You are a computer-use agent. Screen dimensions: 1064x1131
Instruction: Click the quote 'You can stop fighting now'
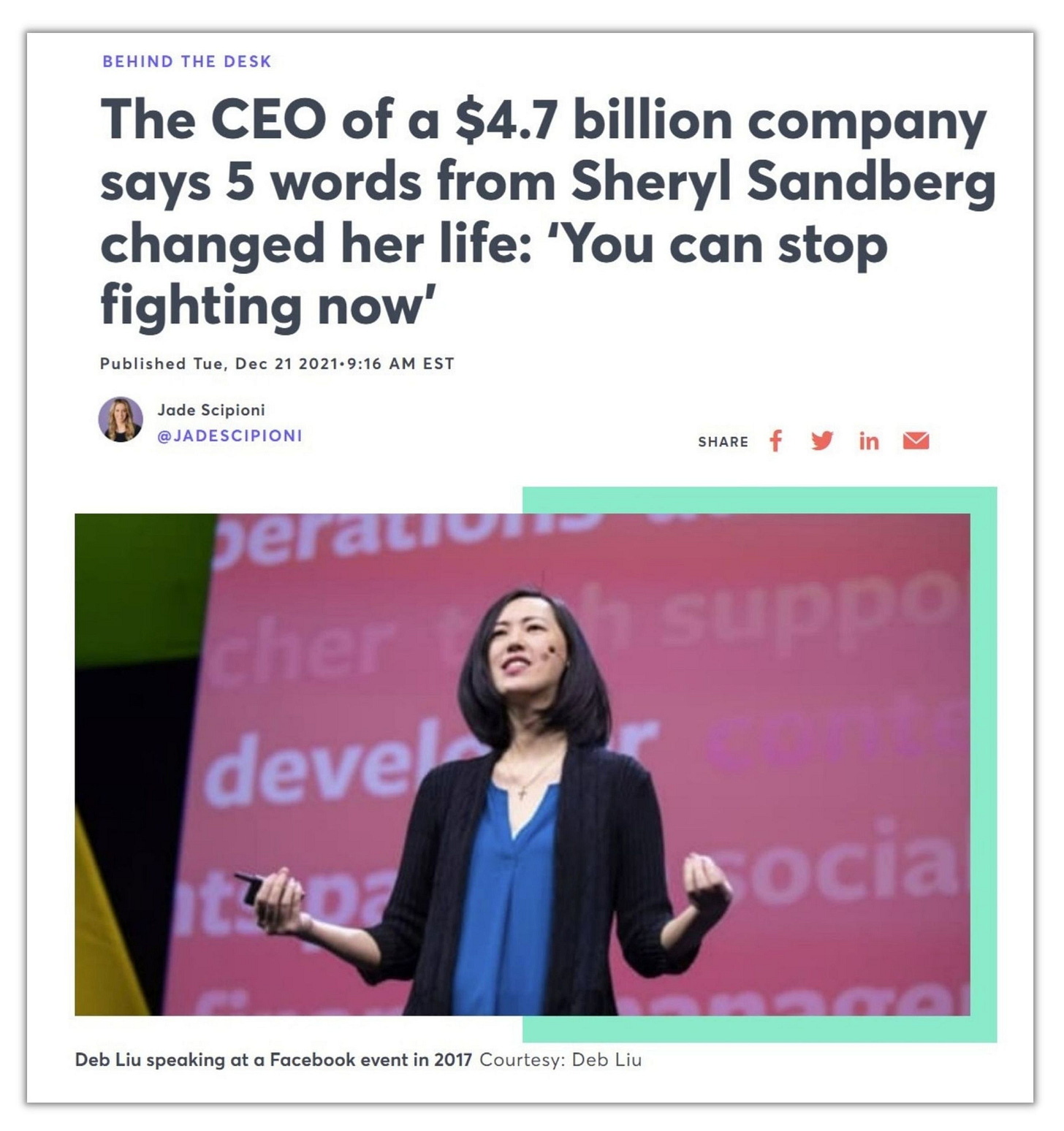(493, 275)
